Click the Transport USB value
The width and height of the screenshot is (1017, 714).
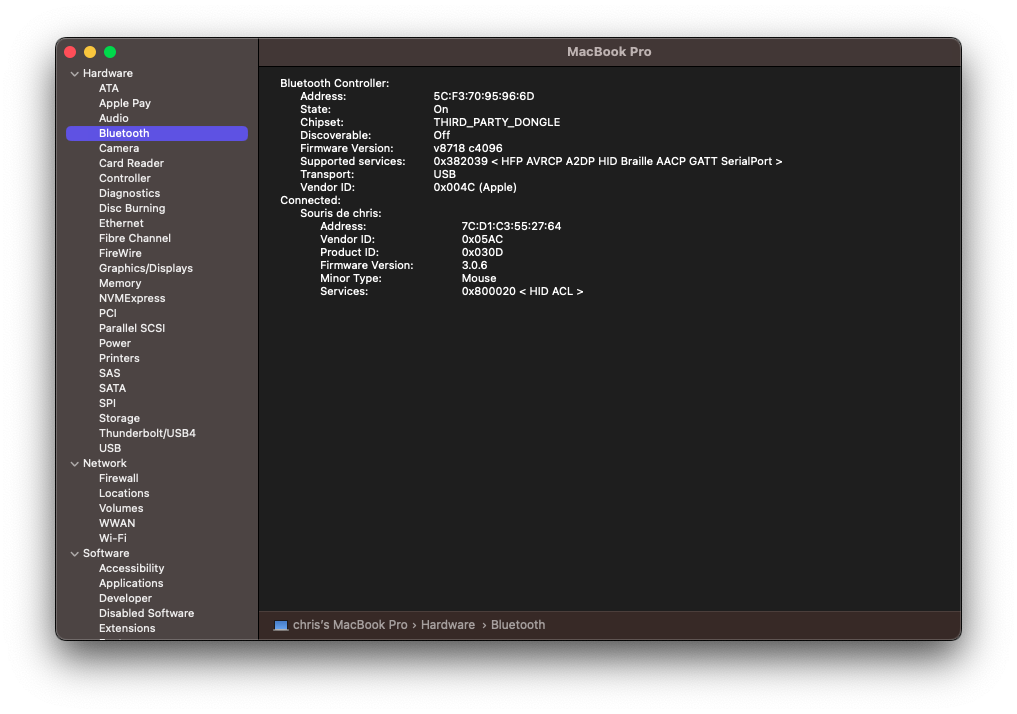click(444, 174)
